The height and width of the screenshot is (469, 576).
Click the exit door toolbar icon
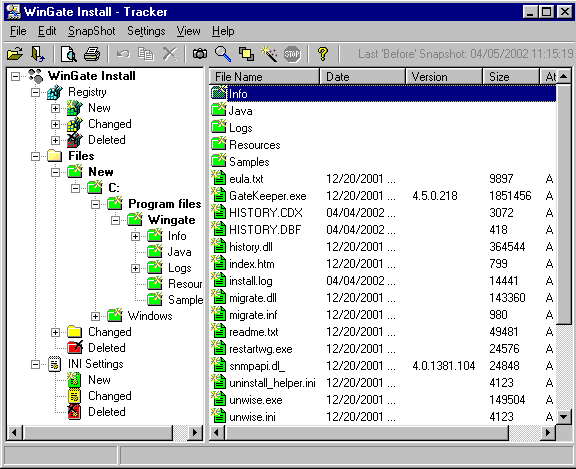[38, 54]
